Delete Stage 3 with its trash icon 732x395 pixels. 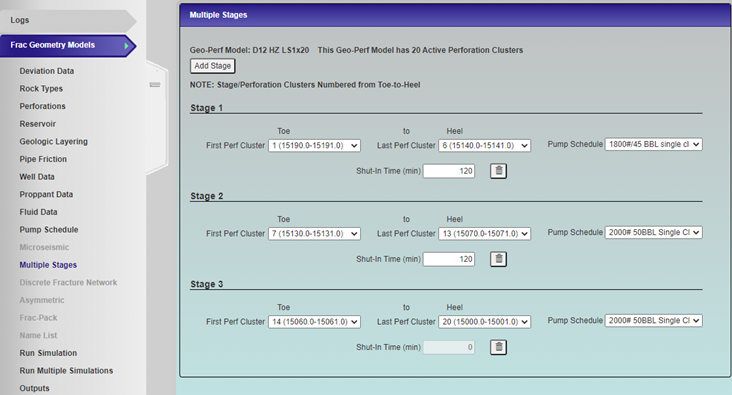[498, 347]
